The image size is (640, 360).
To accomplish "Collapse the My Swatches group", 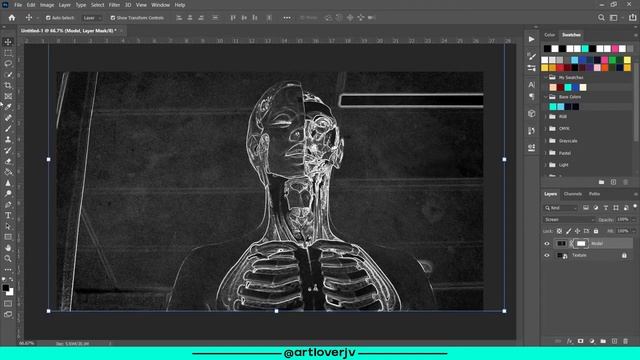I will coord(546,78).
